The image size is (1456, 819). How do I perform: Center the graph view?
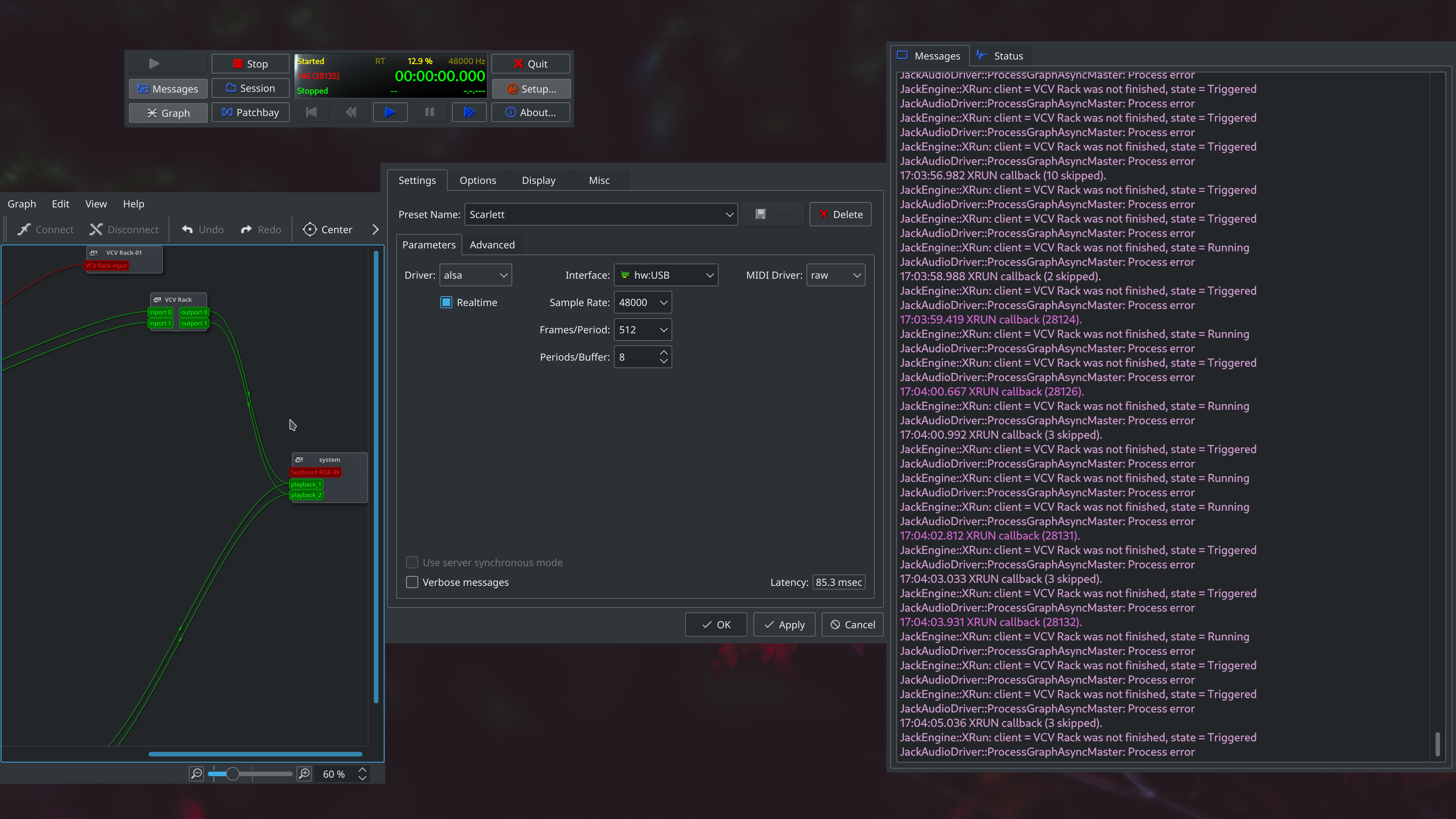(x=328, y=229)
